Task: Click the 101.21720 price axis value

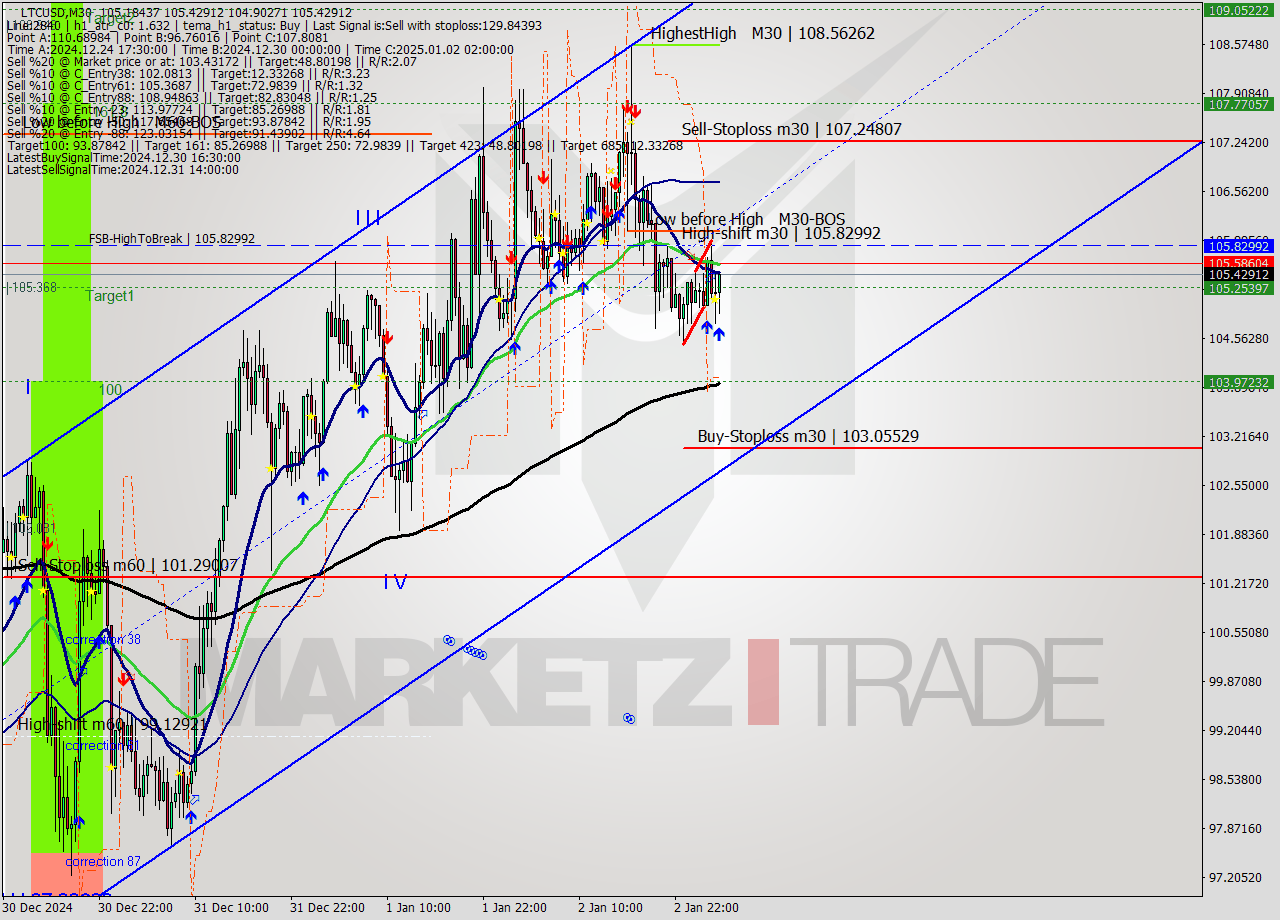Action: click(1238, 584)
